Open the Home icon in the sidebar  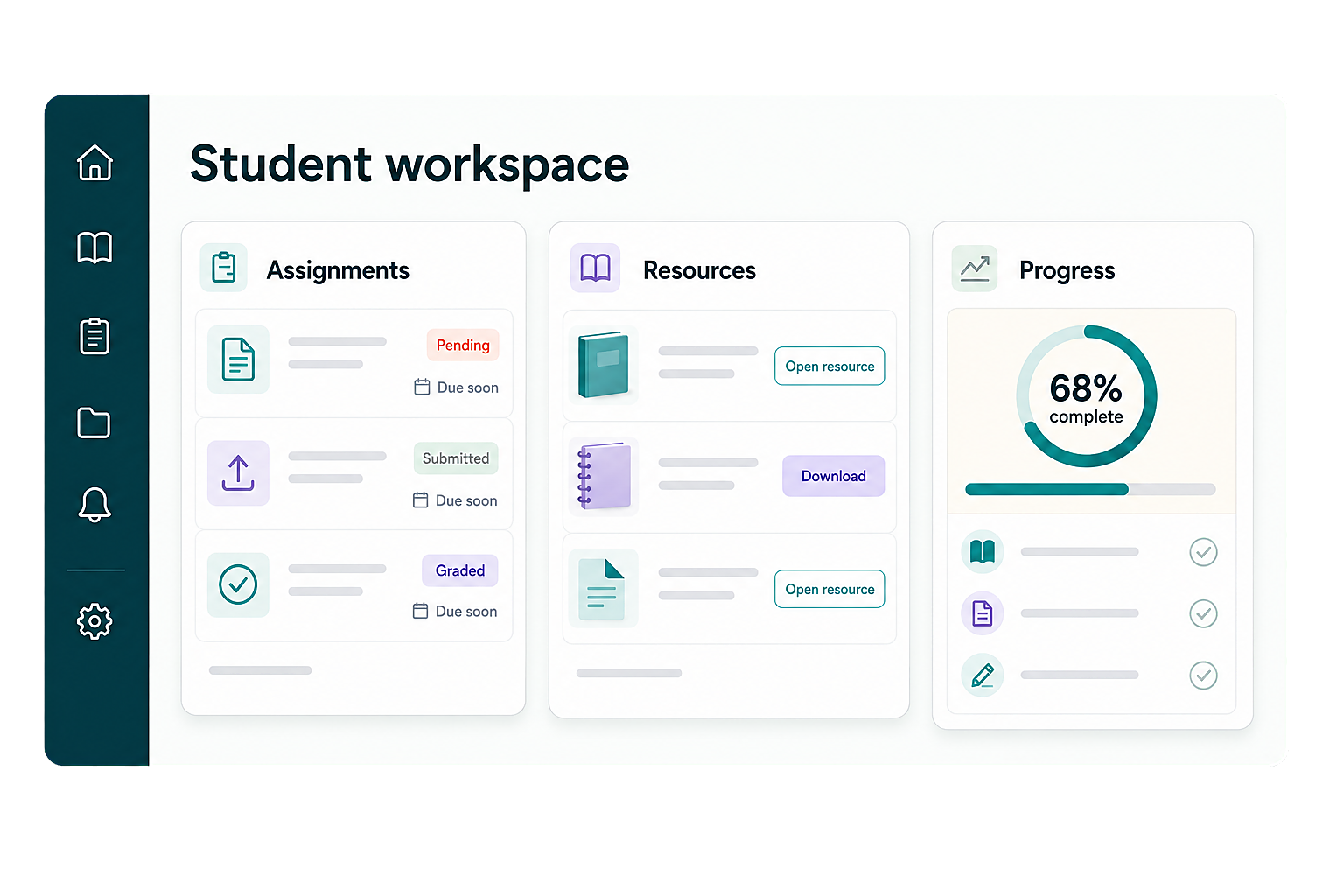94,163
